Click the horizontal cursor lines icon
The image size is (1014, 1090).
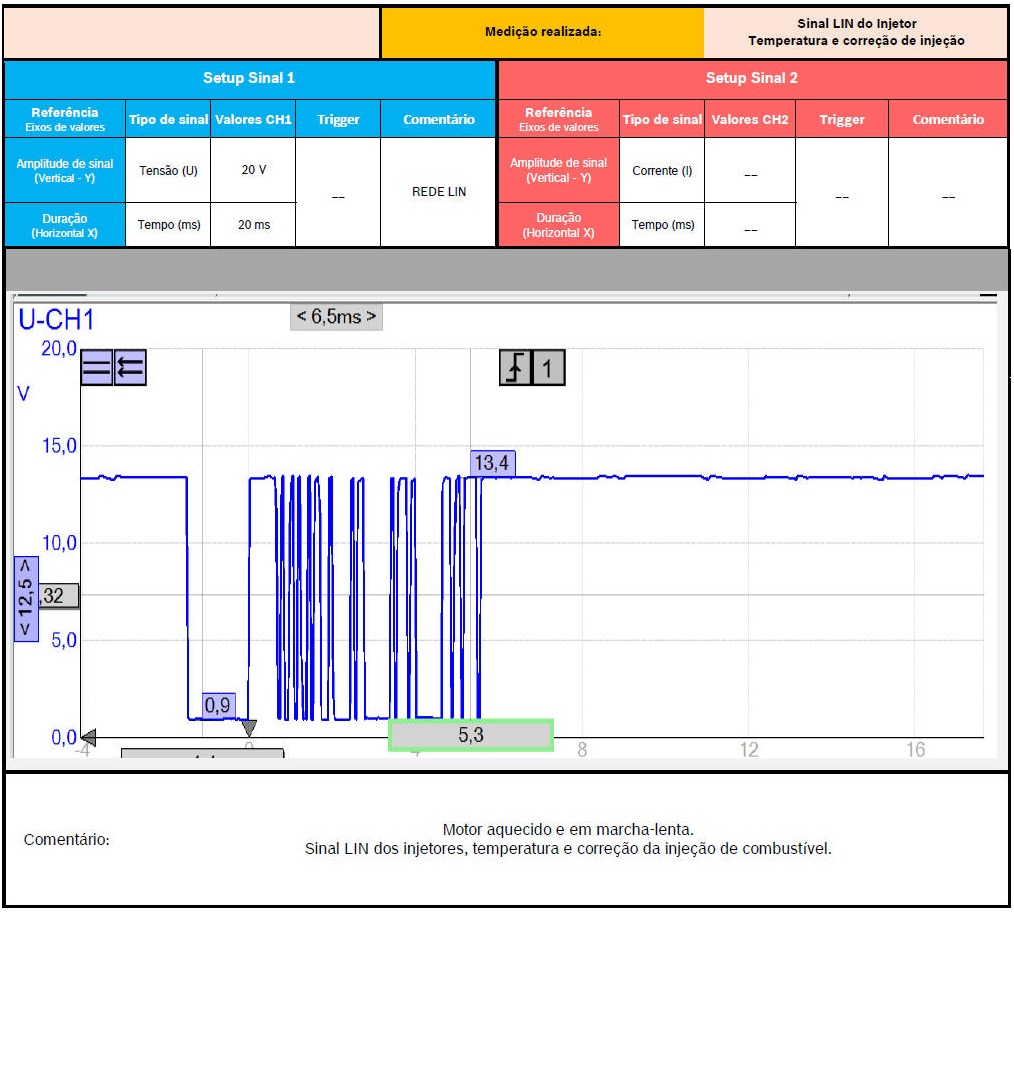(97, 369)
